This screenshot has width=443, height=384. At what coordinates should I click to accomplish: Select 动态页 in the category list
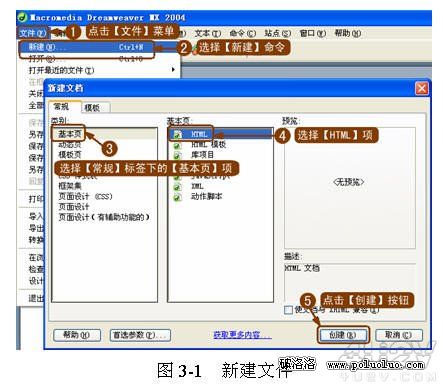point(70,144)
